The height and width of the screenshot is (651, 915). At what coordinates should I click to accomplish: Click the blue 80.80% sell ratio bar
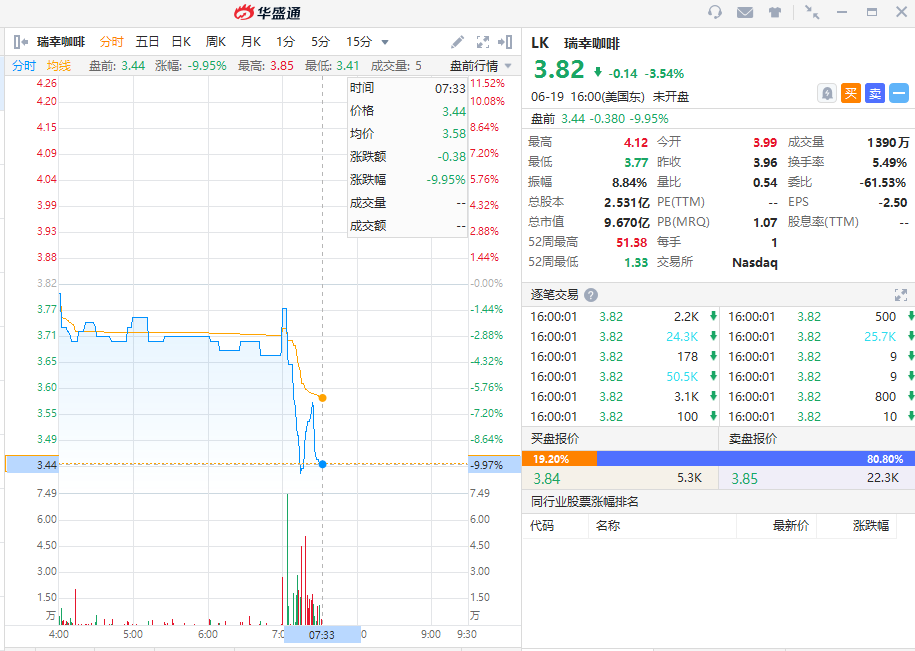pyautogui.click(x=756, y=459)
